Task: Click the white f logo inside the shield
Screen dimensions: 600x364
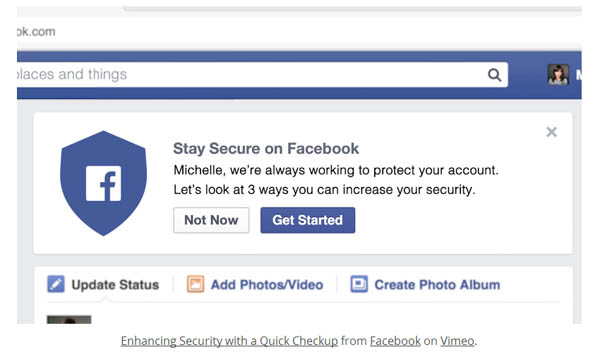Action: coord(104,183)
